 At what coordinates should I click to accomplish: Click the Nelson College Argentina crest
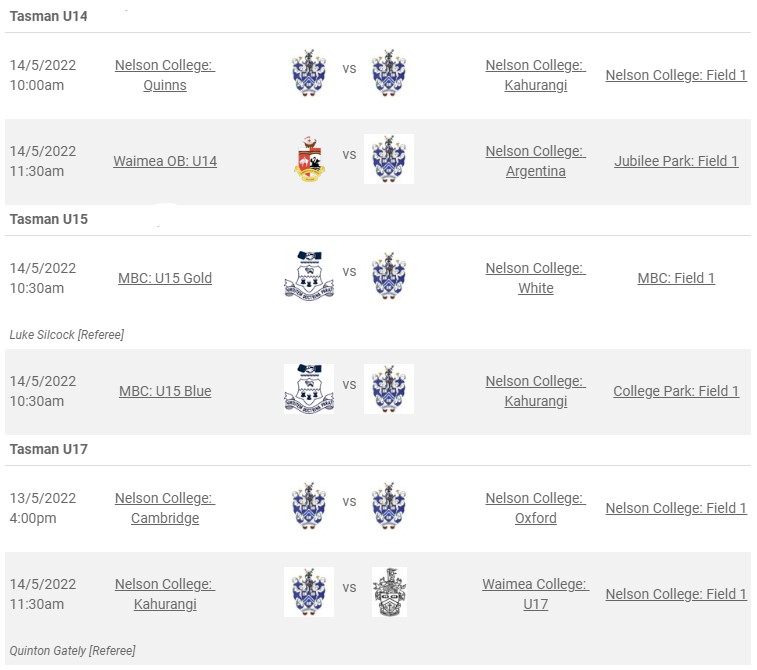click(389, 159)
